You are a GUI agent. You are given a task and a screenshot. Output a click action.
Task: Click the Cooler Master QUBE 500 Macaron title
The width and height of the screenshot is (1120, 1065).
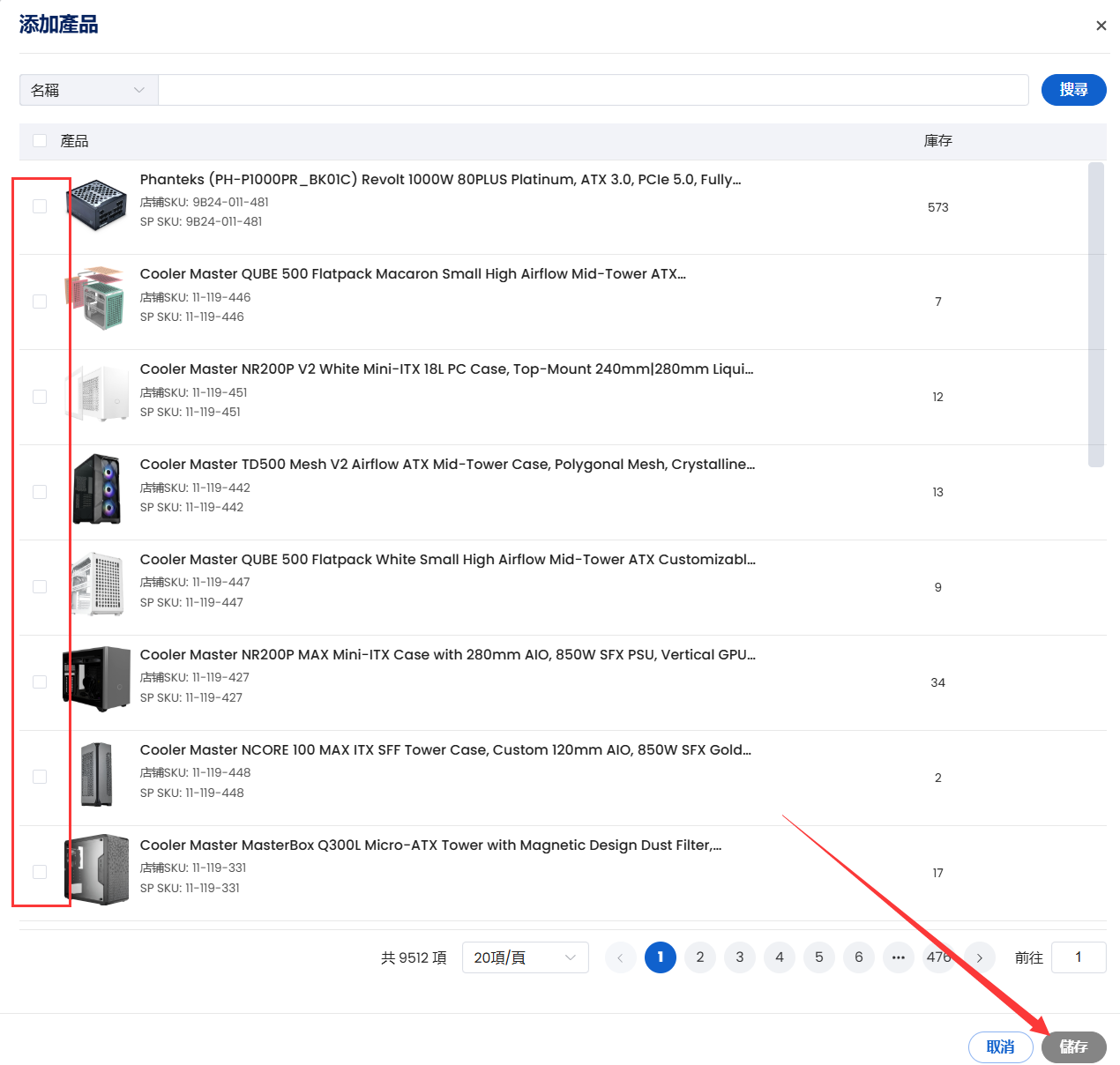(x=413, y=274)
